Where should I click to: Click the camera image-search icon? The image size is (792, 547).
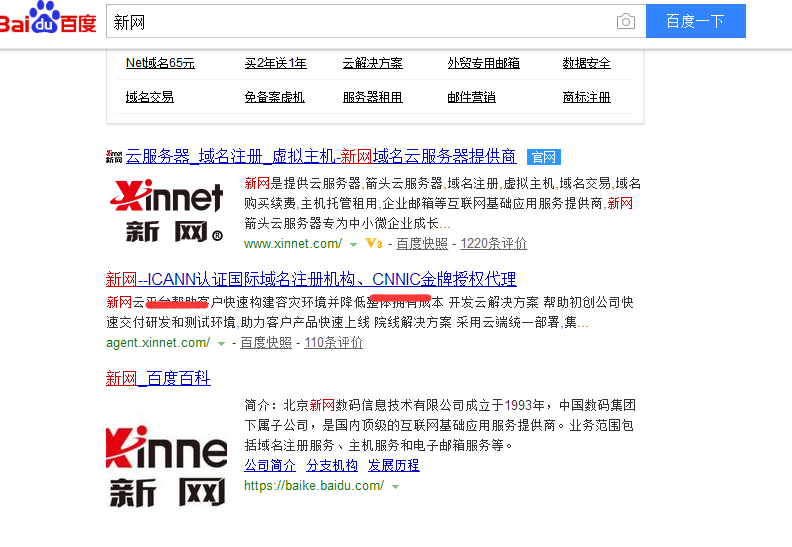pos(626,21)
